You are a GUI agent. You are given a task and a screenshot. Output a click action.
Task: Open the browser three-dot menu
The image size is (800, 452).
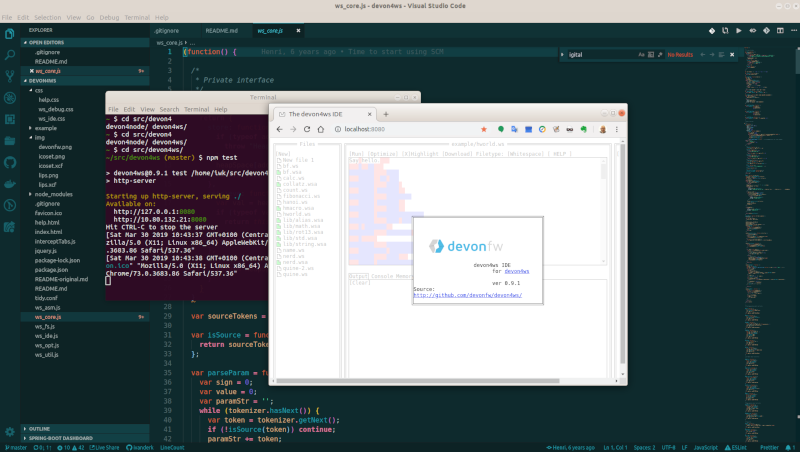[x=617, y=130]
